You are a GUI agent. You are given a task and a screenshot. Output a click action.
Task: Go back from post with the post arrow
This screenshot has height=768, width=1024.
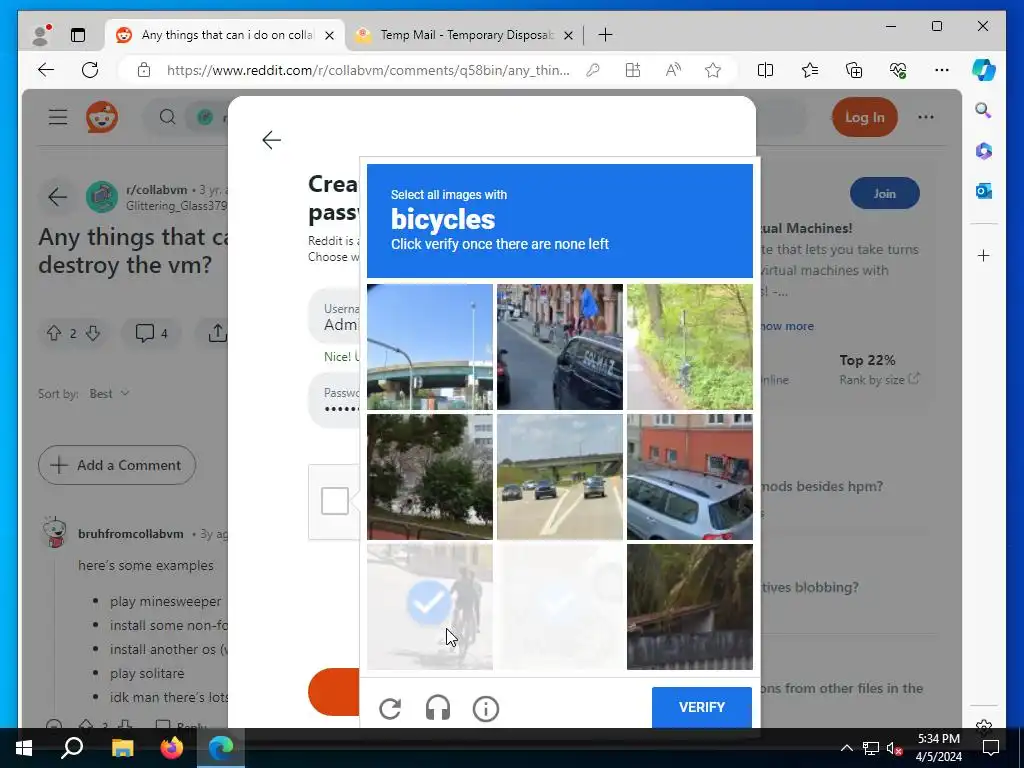point(57,197)
